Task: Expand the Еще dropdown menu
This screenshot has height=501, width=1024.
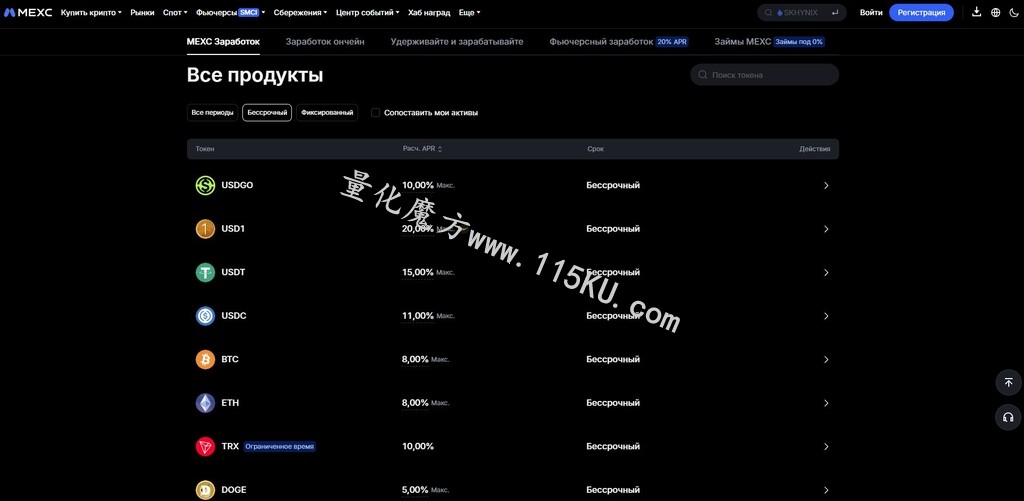Action: click(x=470, y=12)
